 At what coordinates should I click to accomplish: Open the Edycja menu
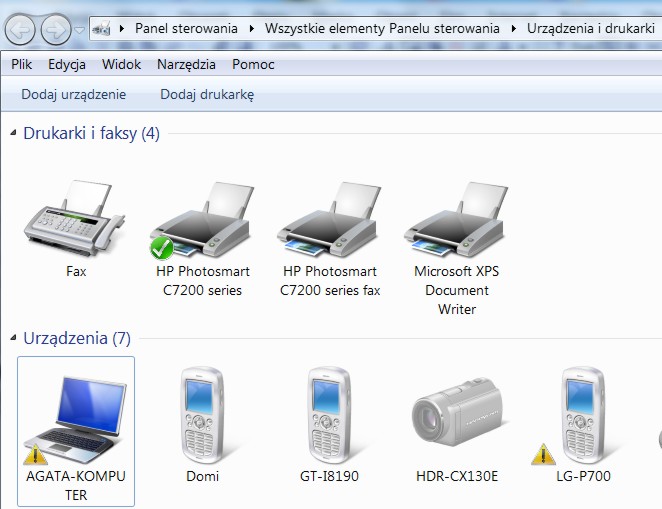pos(67,64)
